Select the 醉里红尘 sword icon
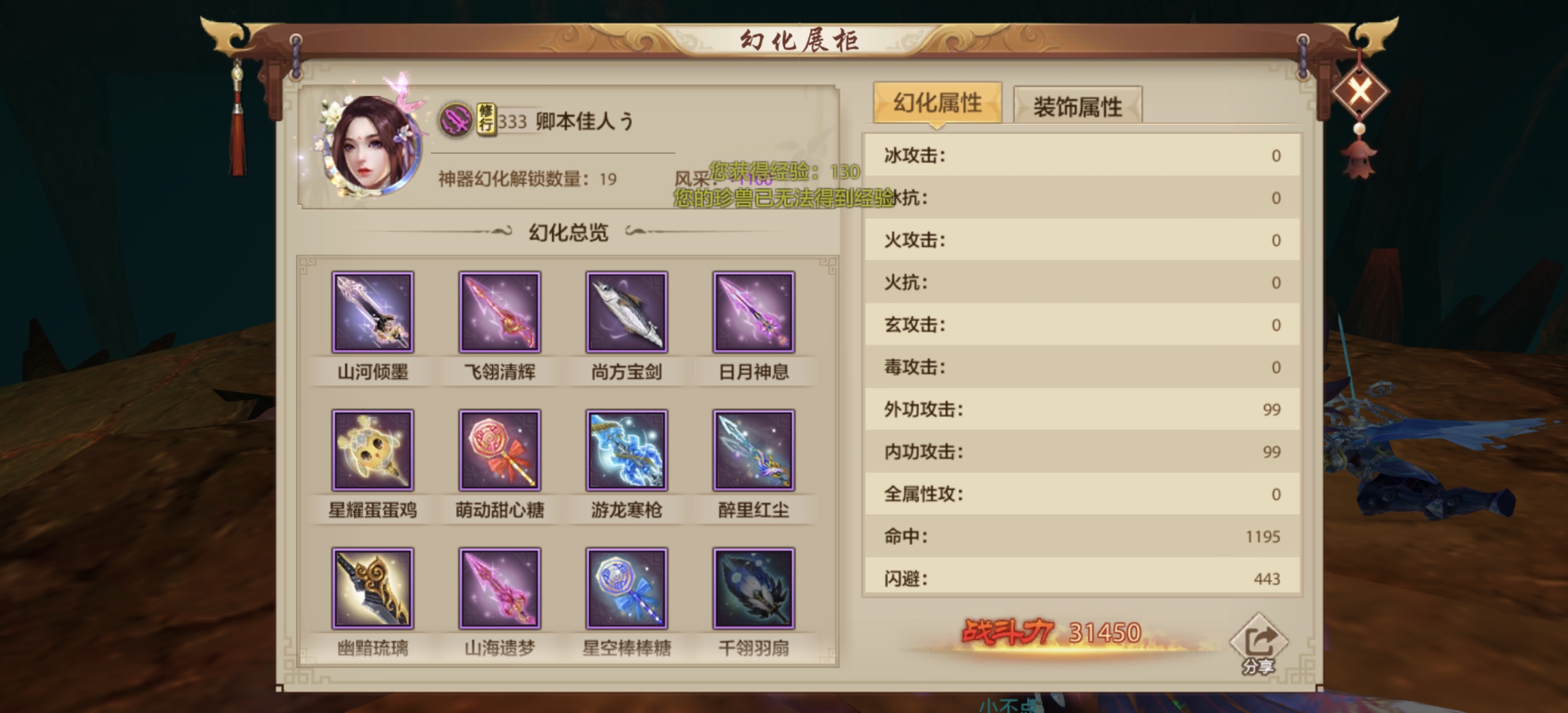The image size is (1568, 713). coord(754,450)
